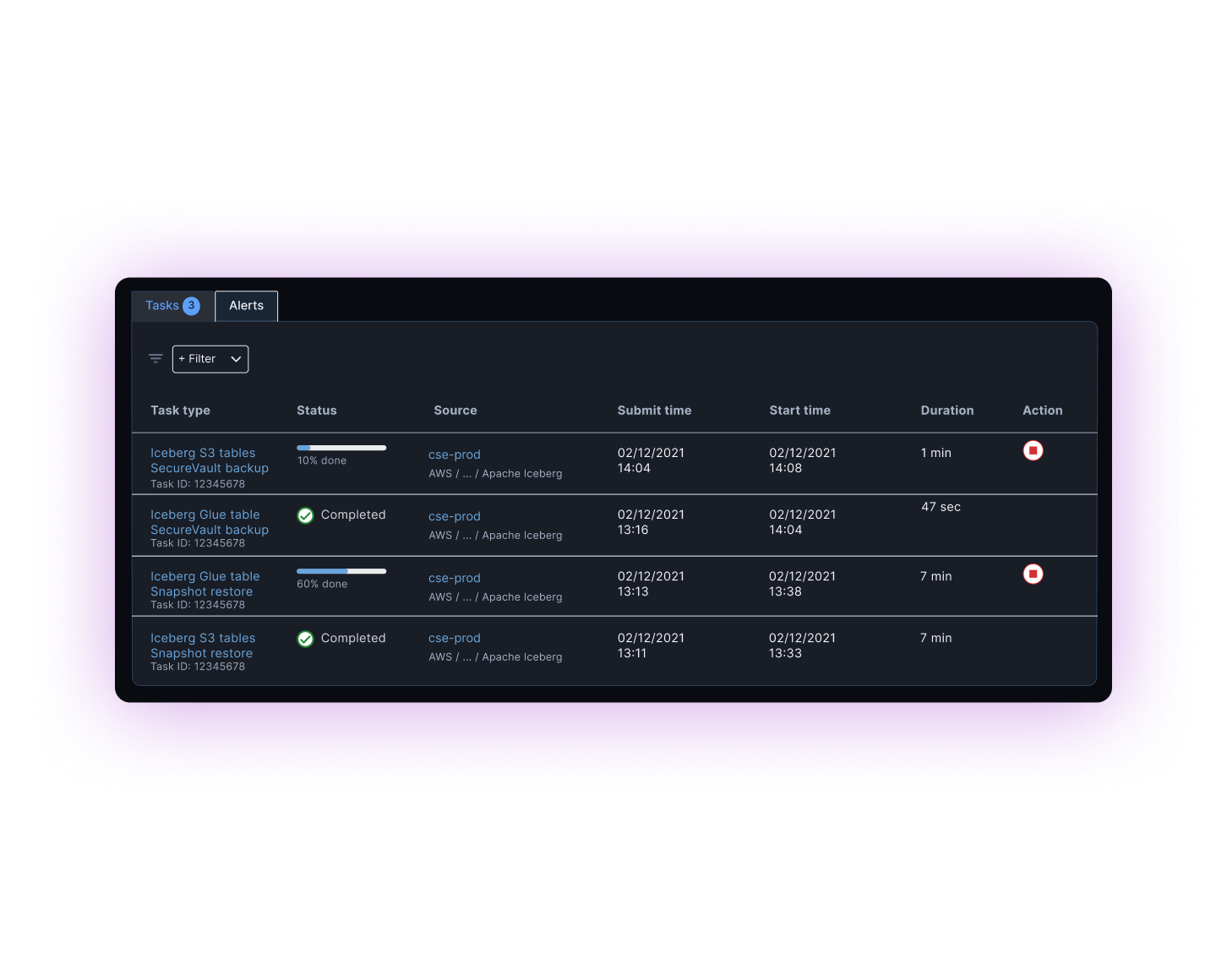Screen dimensions: 1227x980
Task: Click the Tasks count badge showing 3
Action: pos(192,306)
